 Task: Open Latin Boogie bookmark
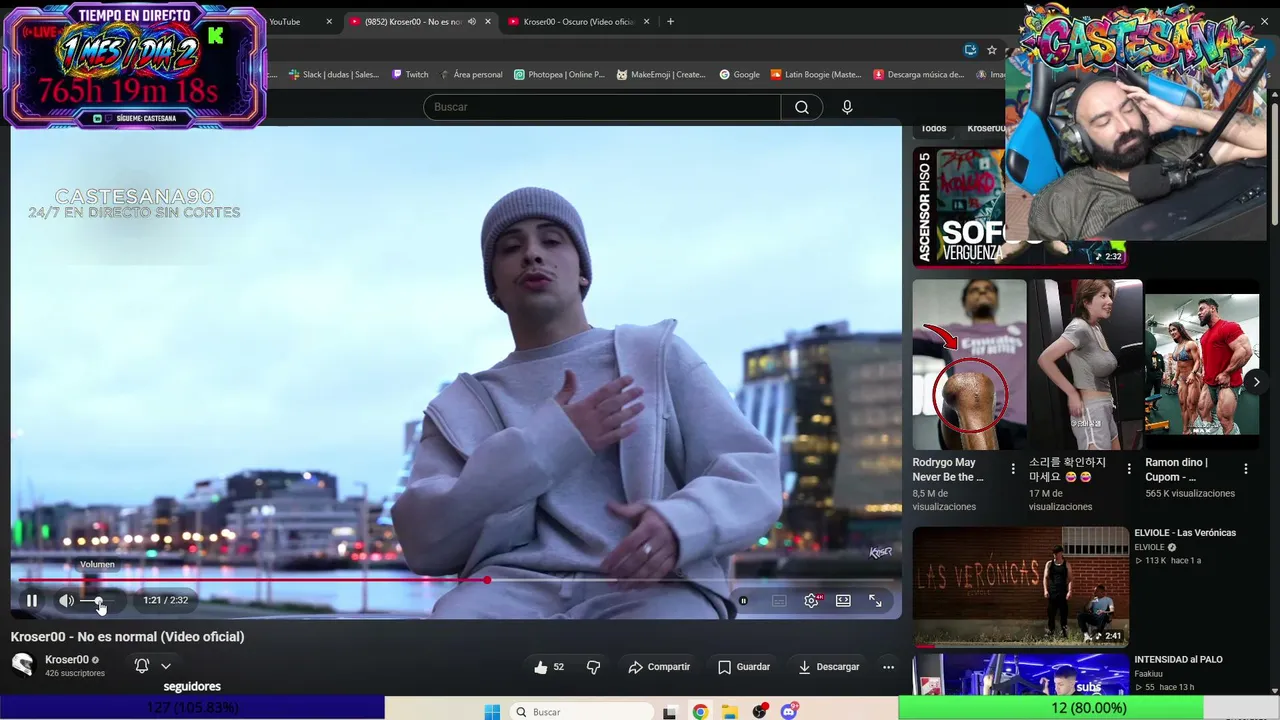coord(815,74)
